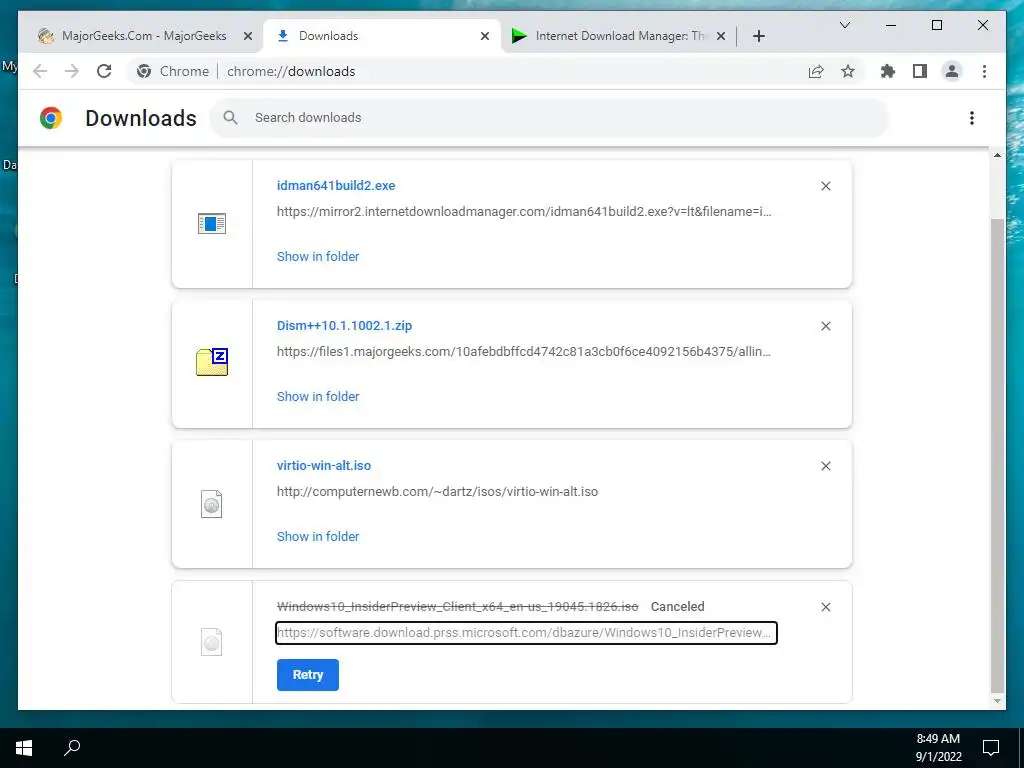Viewport: 1024px width, 768px height.
Task: Close the Internet Download Manager tab
Action: [x=721, y=36]
